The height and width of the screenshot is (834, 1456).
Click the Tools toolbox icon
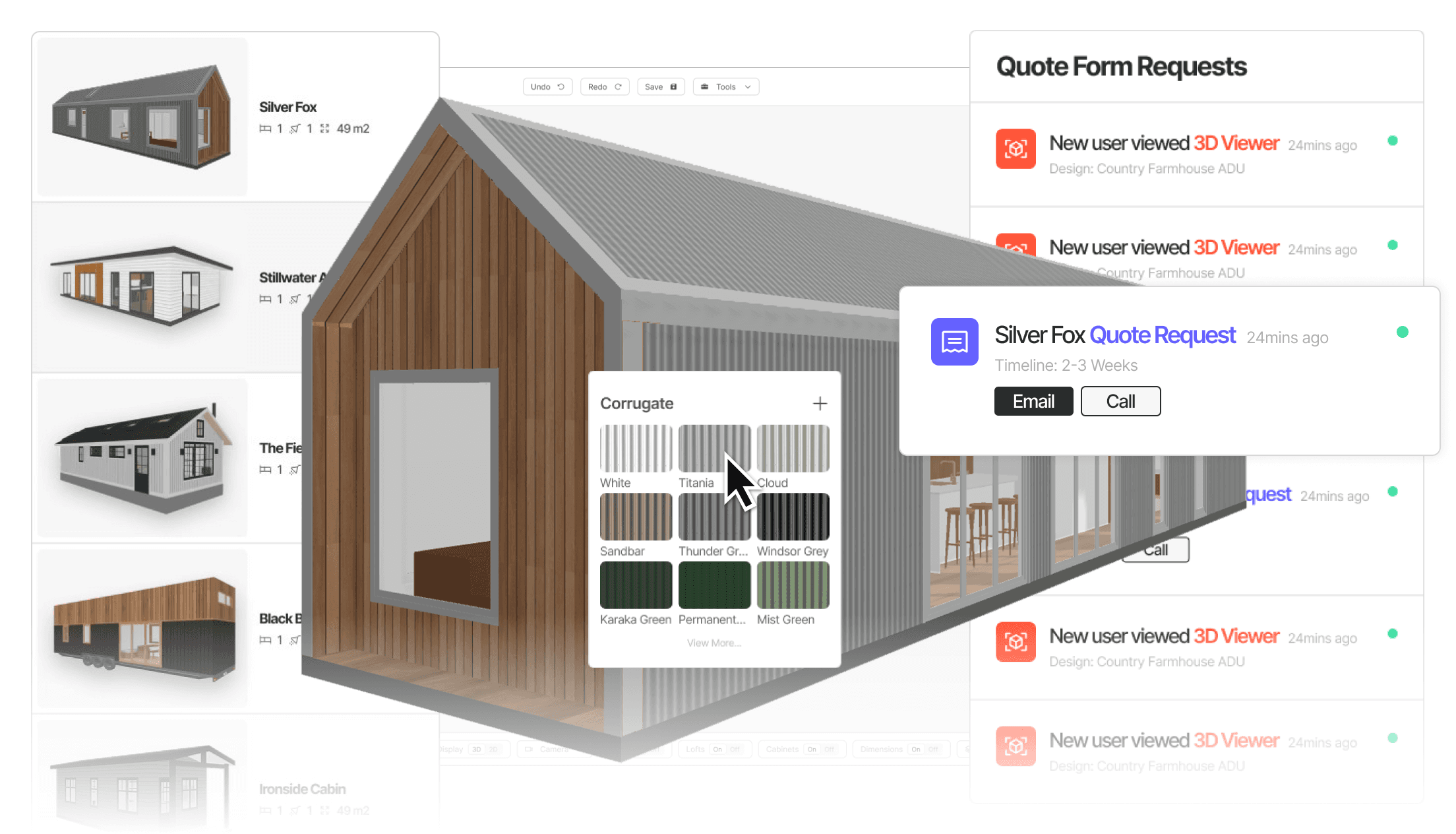(x=705, y=86)
